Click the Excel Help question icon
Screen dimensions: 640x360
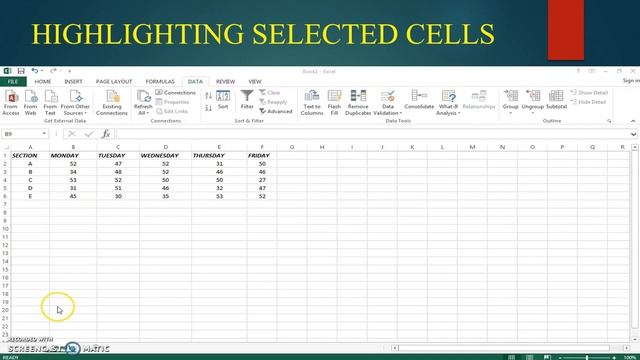[578, 71]
